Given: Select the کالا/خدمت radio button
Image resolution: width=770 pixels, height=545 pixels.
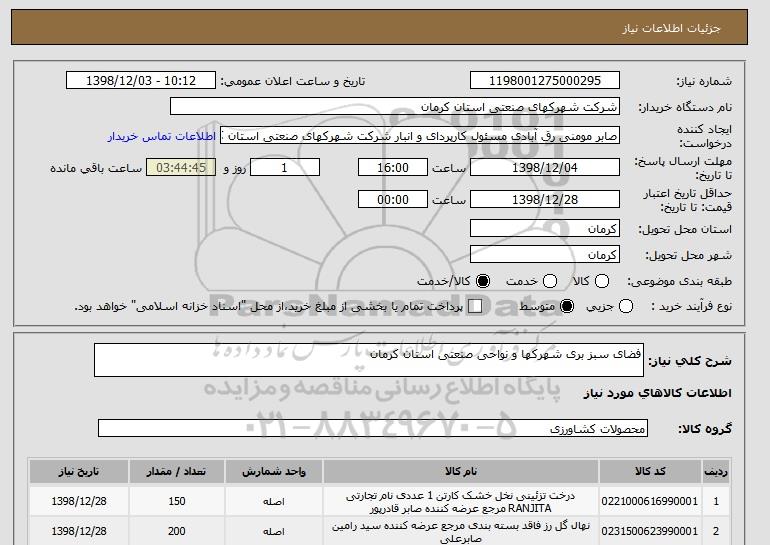Looking at the screenshot, I should [x=483, y=281].
